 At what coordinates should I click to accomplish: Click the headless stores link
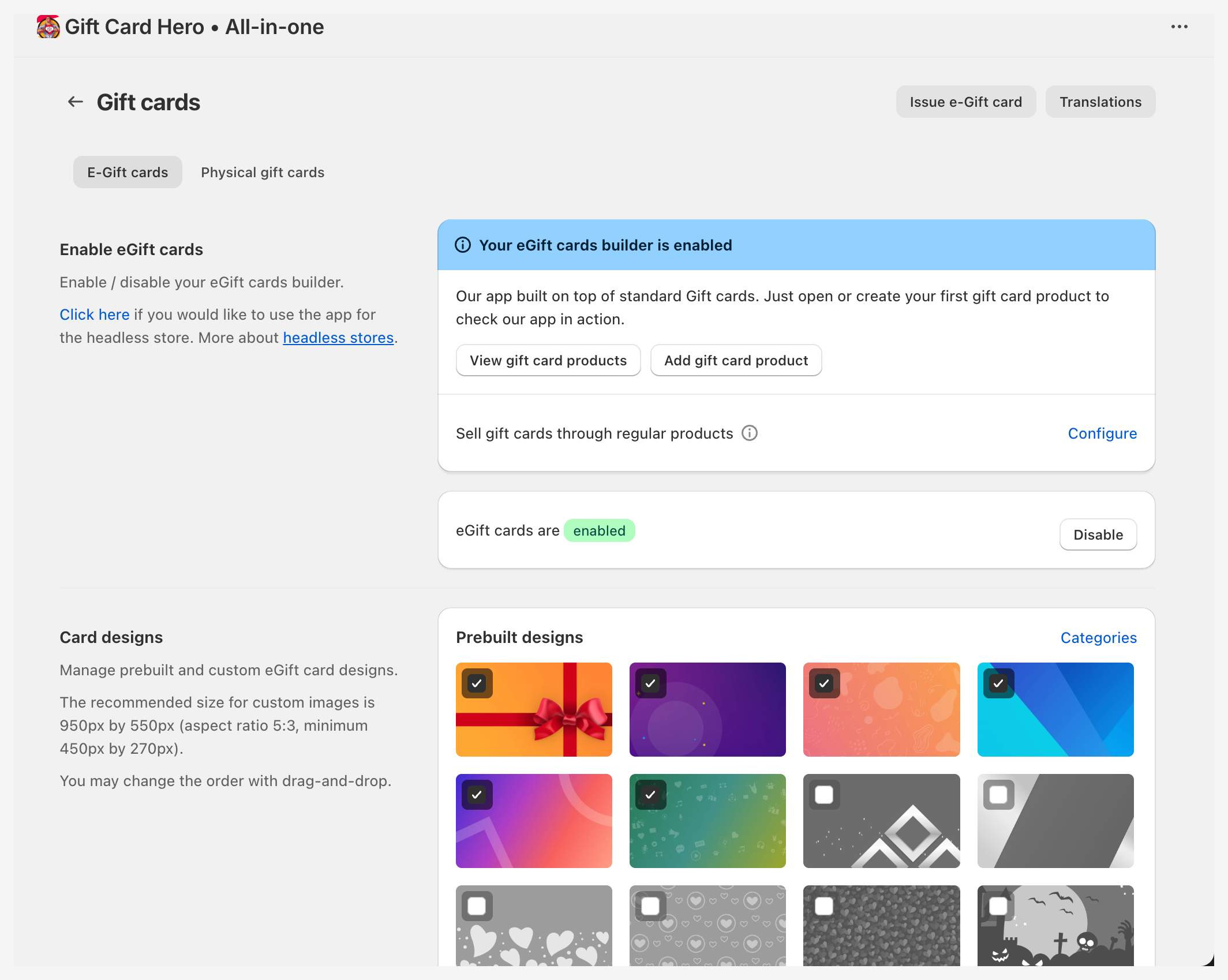338,338
